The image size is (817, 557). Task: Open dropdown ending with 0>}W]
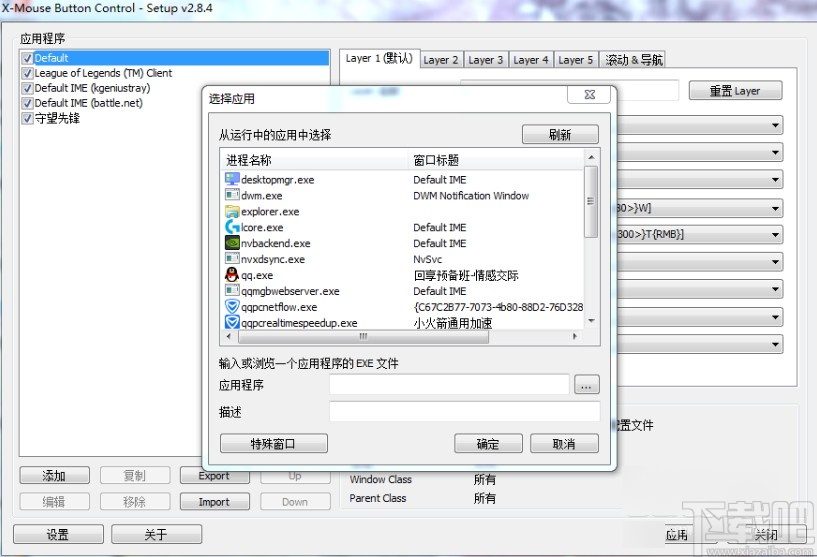[775, 208]
